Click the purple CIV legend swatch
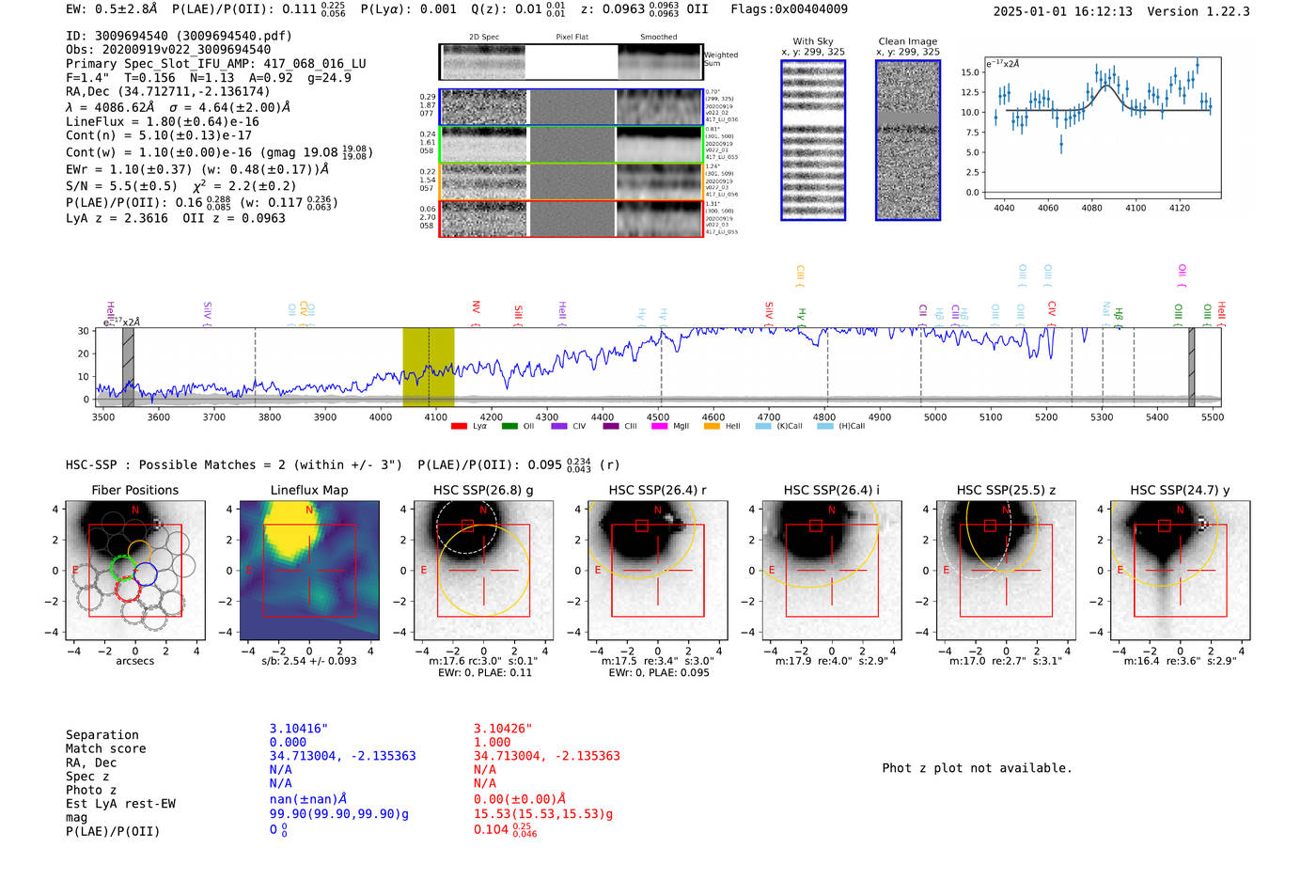Viewport: 1316px width, 896px height. (559, 426)
